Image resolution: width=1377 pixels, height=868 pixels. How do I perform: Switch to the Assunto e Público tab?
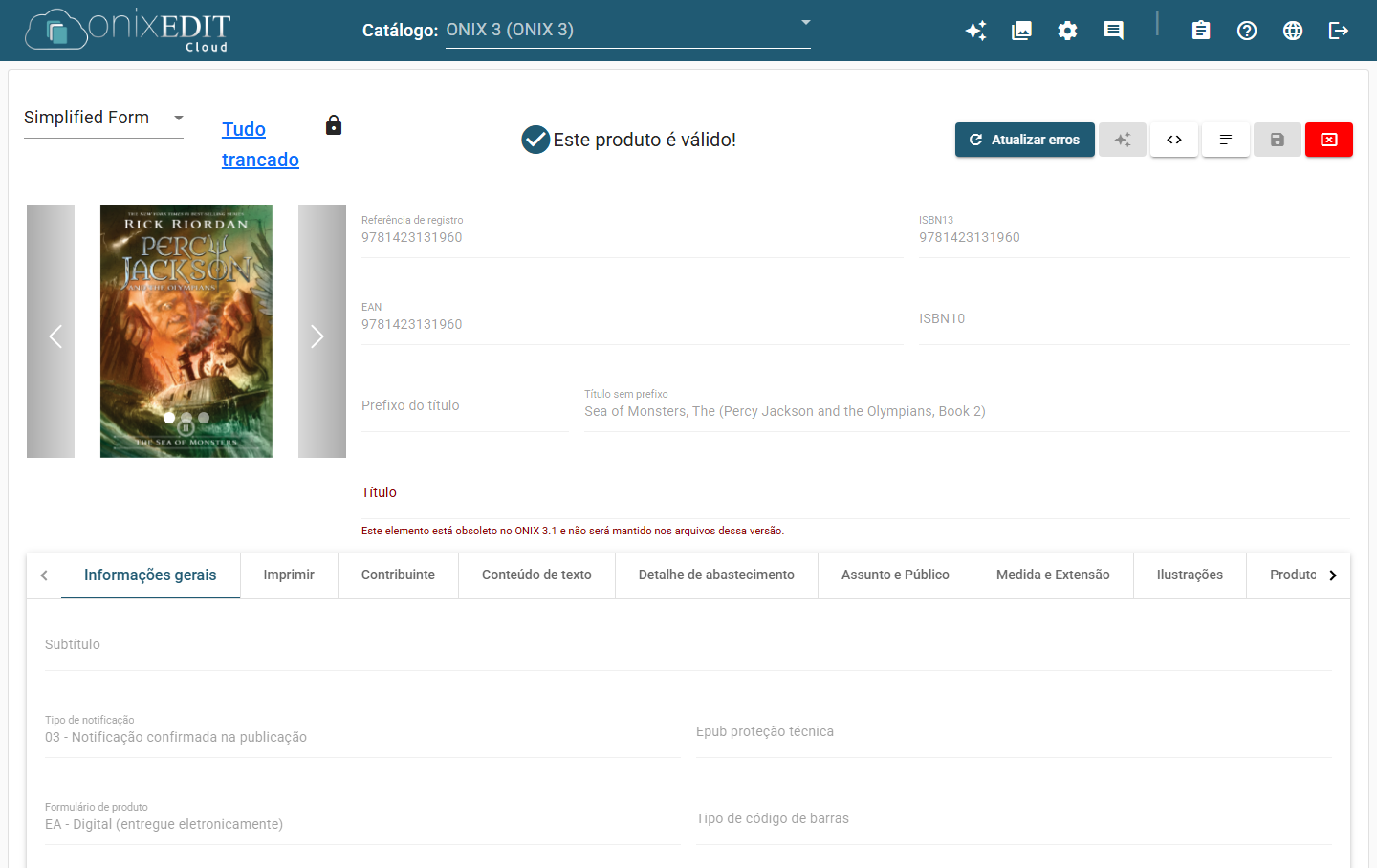point(895,575)
